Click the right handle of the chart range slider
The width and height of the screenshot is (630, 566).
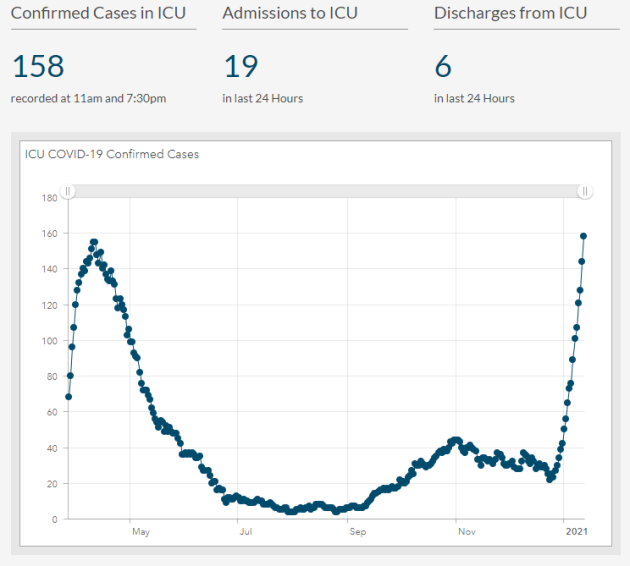[x=585, y=191]
